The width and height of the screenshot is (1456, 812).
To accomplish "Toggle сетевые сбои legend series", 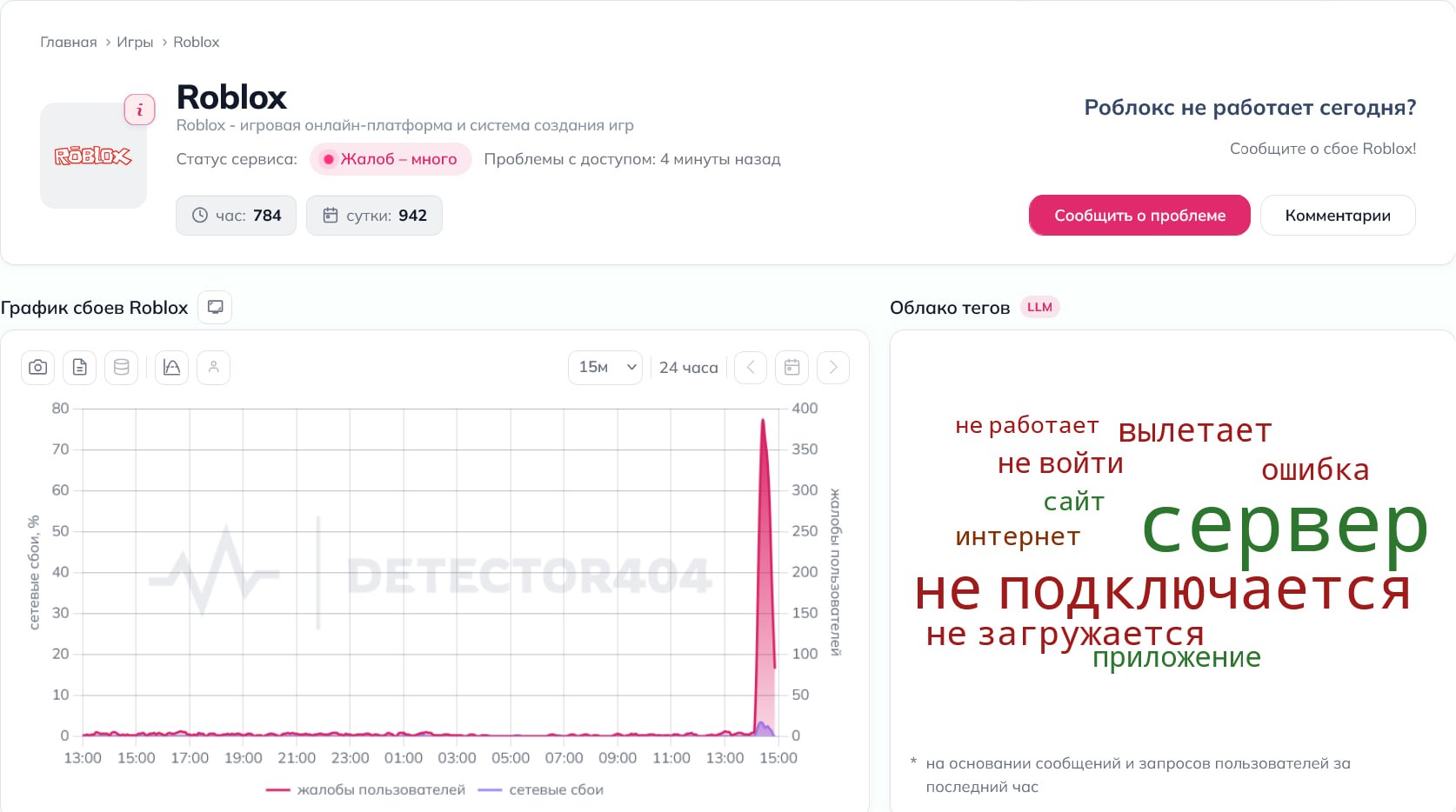I will [540, 789].
